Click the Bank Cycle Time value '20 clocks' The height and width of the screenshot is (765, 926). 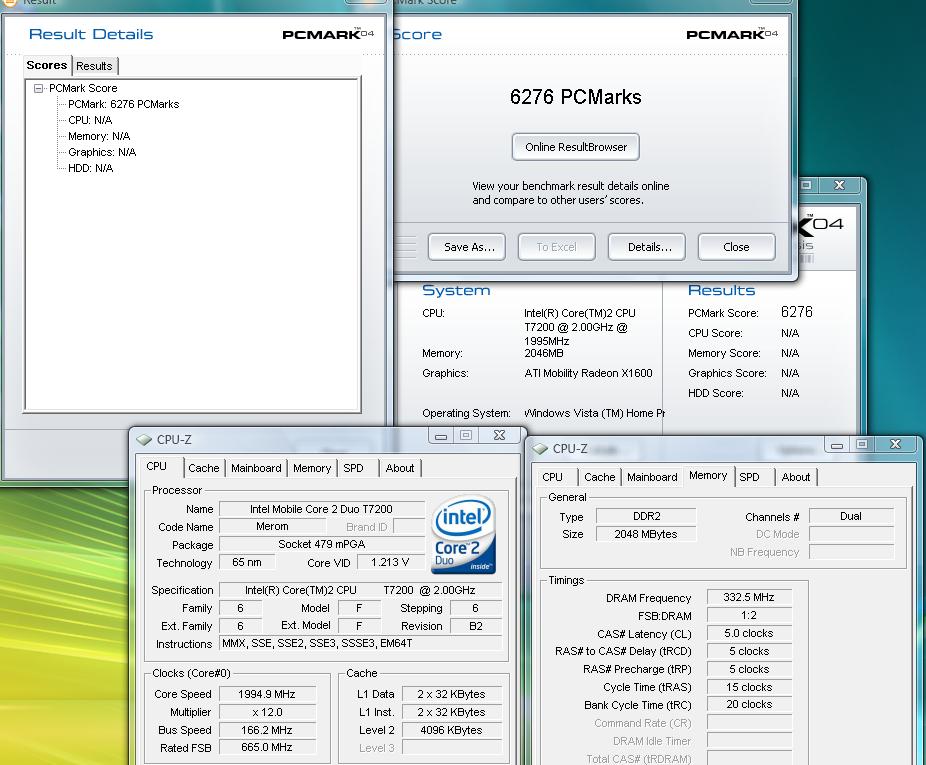click(x=749, y=704)
